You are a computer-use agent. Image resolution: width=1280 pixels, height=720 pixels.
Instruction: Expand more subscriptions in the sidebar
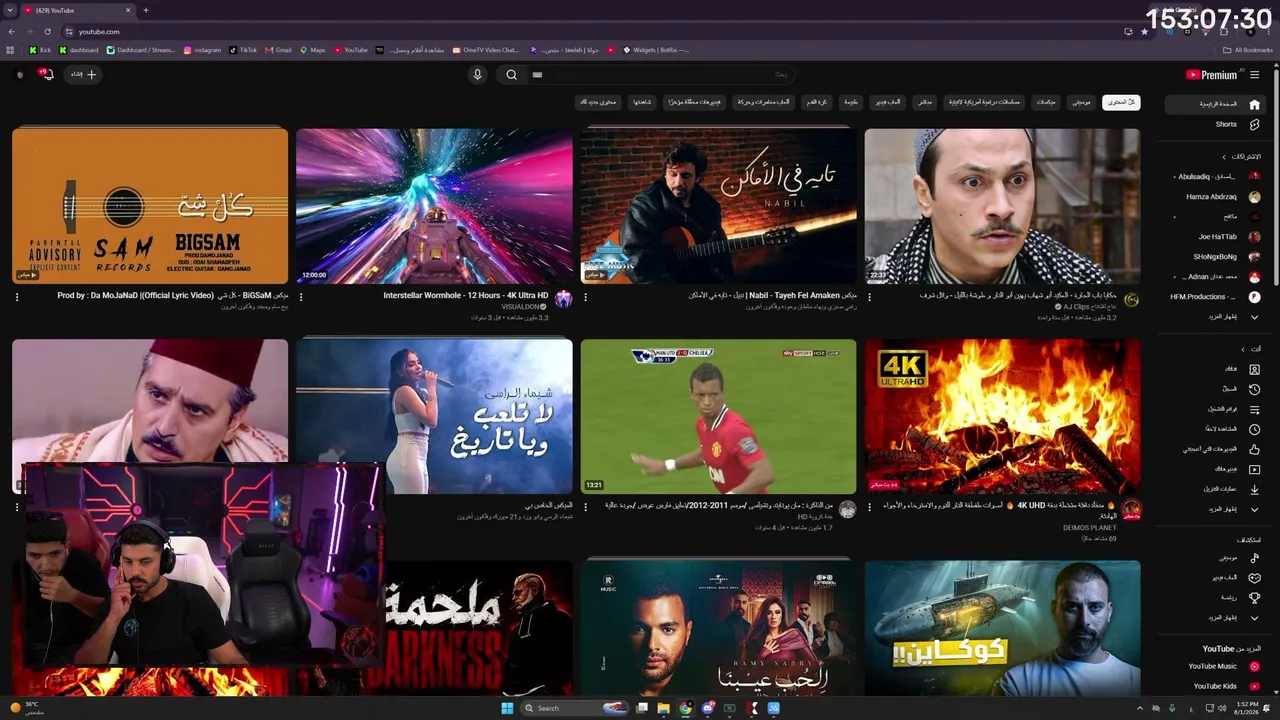pos(1214,317)
